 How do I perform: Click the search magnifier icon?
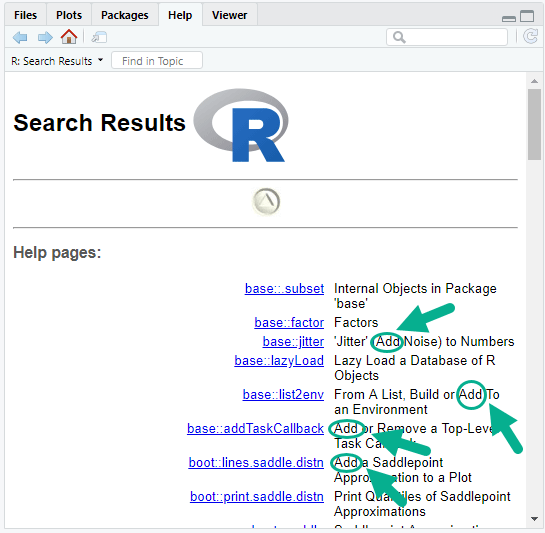pos(399,37)
